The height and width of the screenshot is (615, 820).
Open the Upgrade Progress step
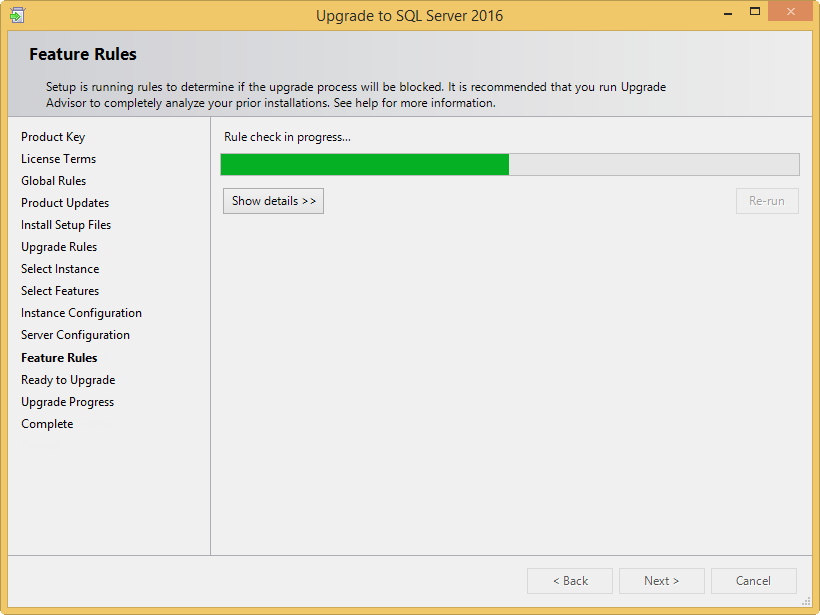point(67,402)
